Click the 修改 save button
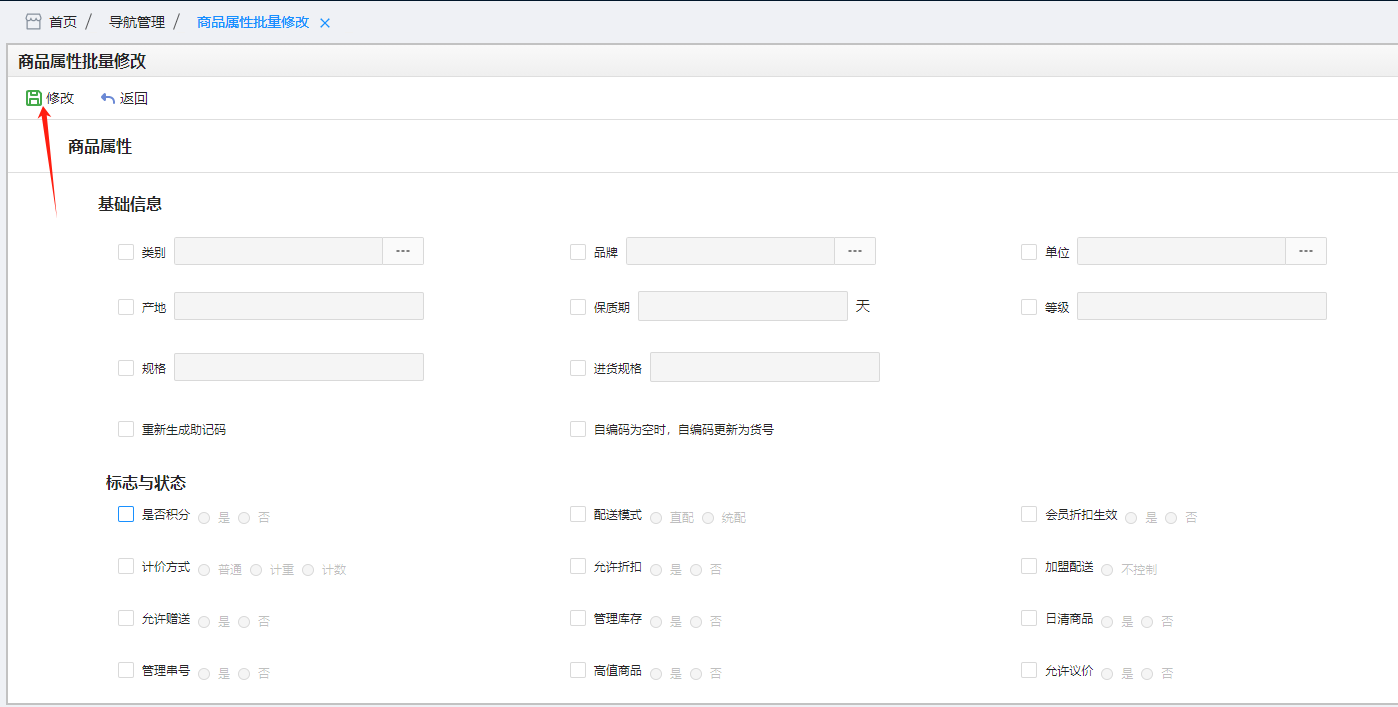This screenshot has height=707, width=1398. [50, 98]
